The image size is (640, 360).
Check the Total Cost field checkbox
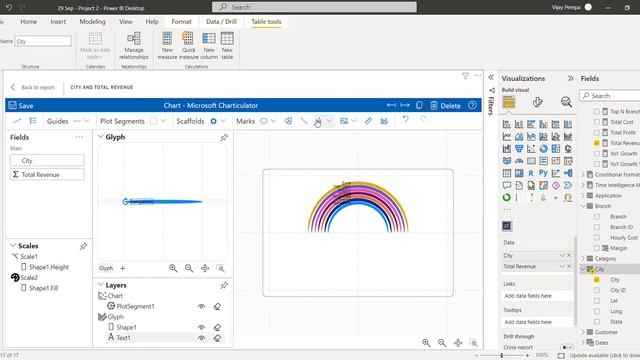597,122
